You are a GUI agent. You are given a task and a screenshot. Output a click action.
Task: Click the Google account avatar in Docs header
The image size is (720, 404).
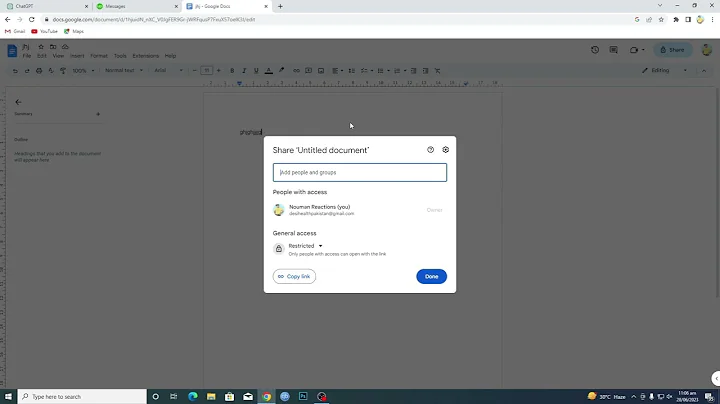point(707,50)
